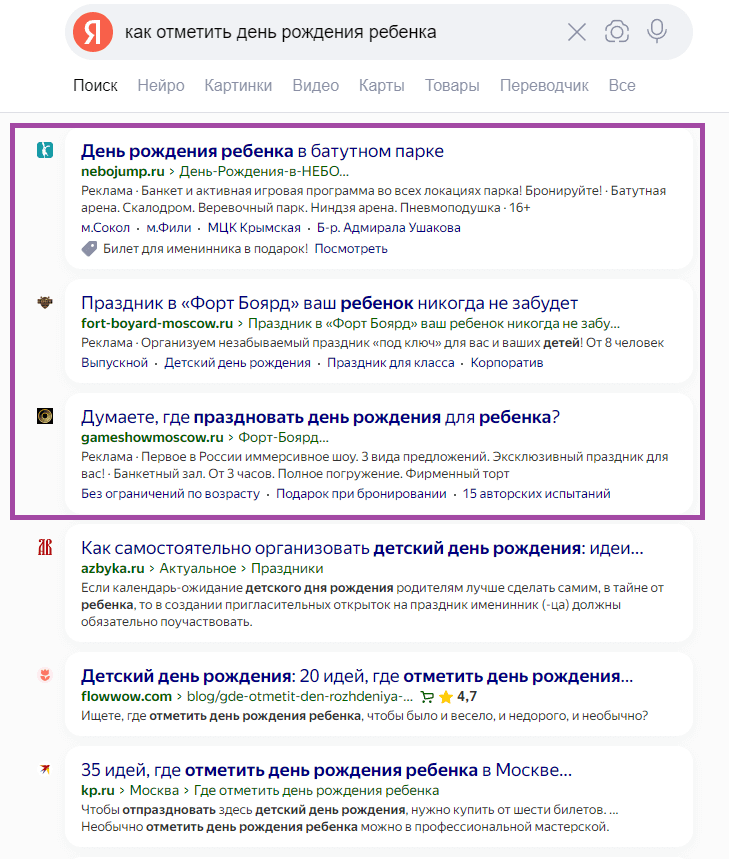Screen dimensions: 729x859
Task: Open the Подарок при бронировании sitelink
Action: click(x=361, y=494)
